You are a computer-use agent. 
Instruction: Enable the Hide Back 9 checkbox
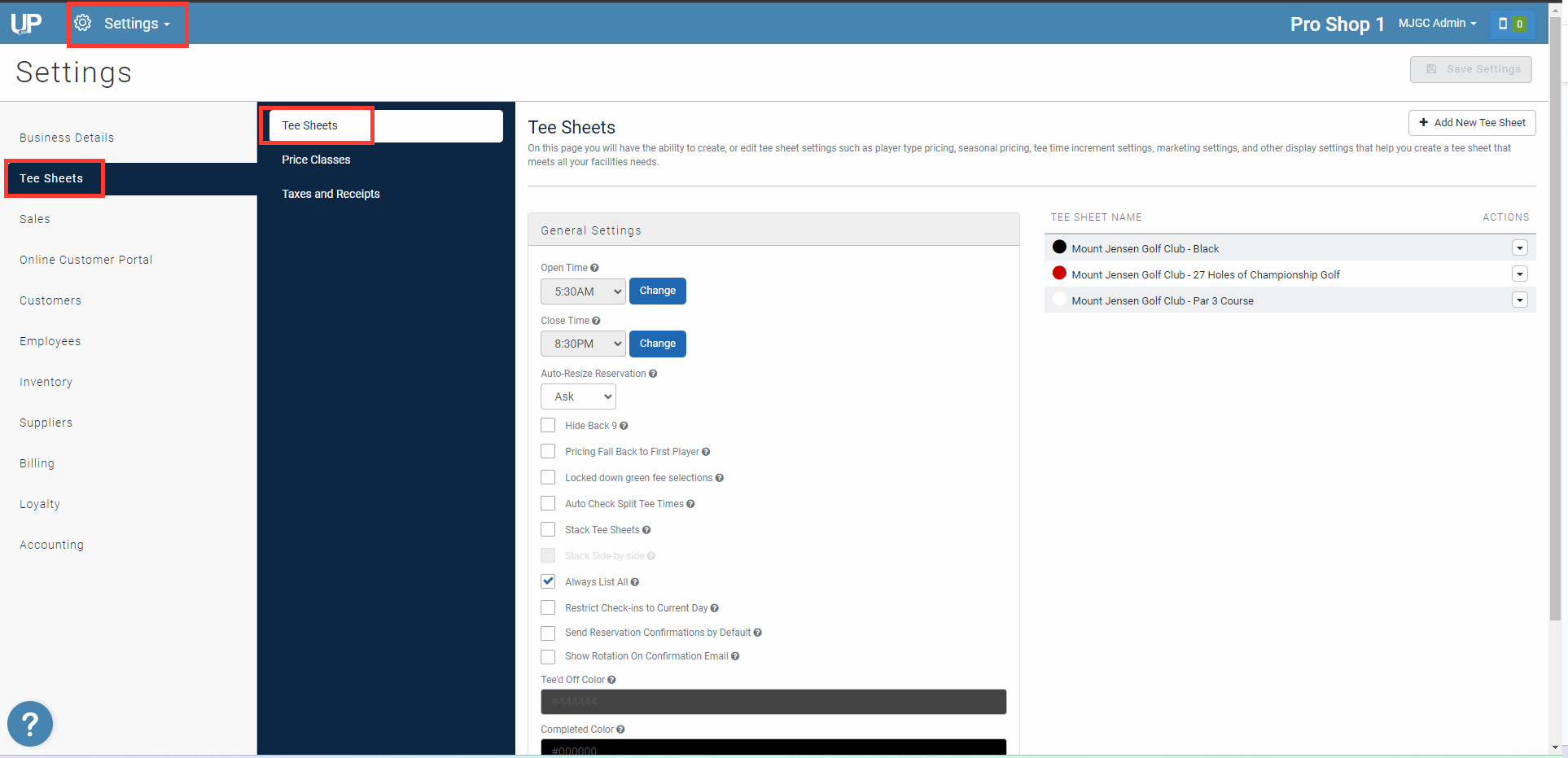(548, 425)
